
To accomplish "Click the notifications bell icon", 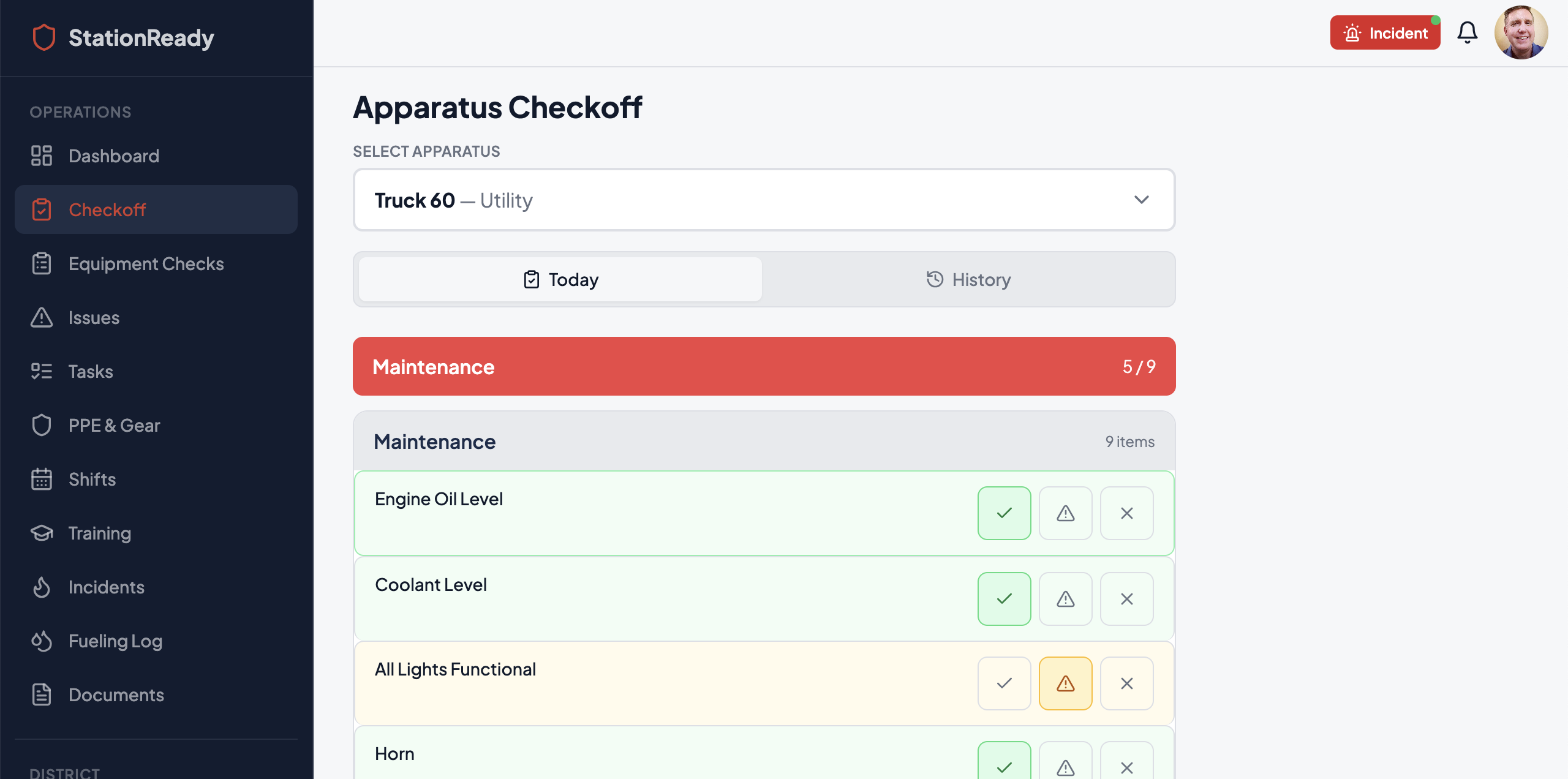I will (x=1467, y=32).
